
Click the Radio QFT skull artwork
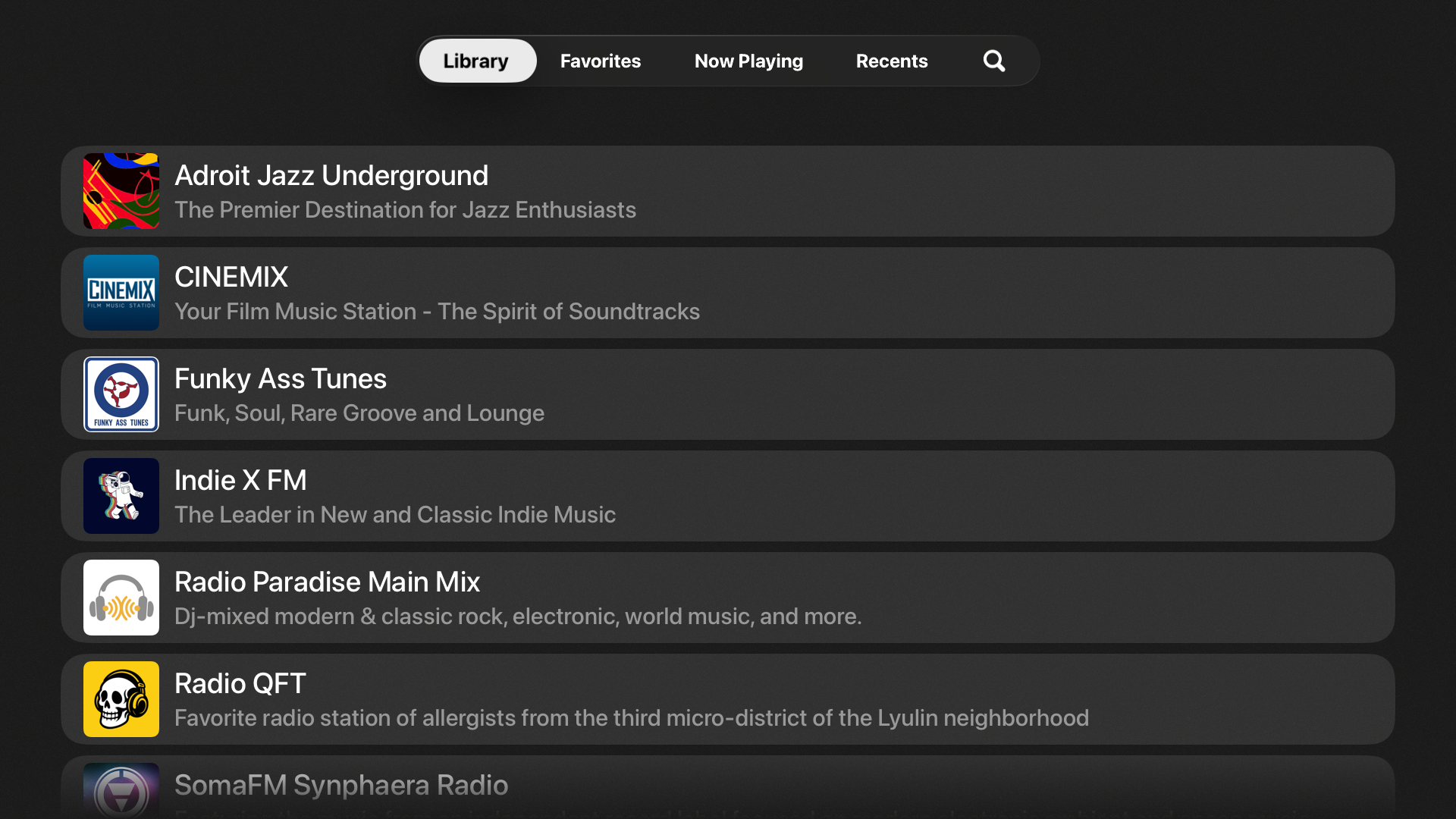pos(121,699)
